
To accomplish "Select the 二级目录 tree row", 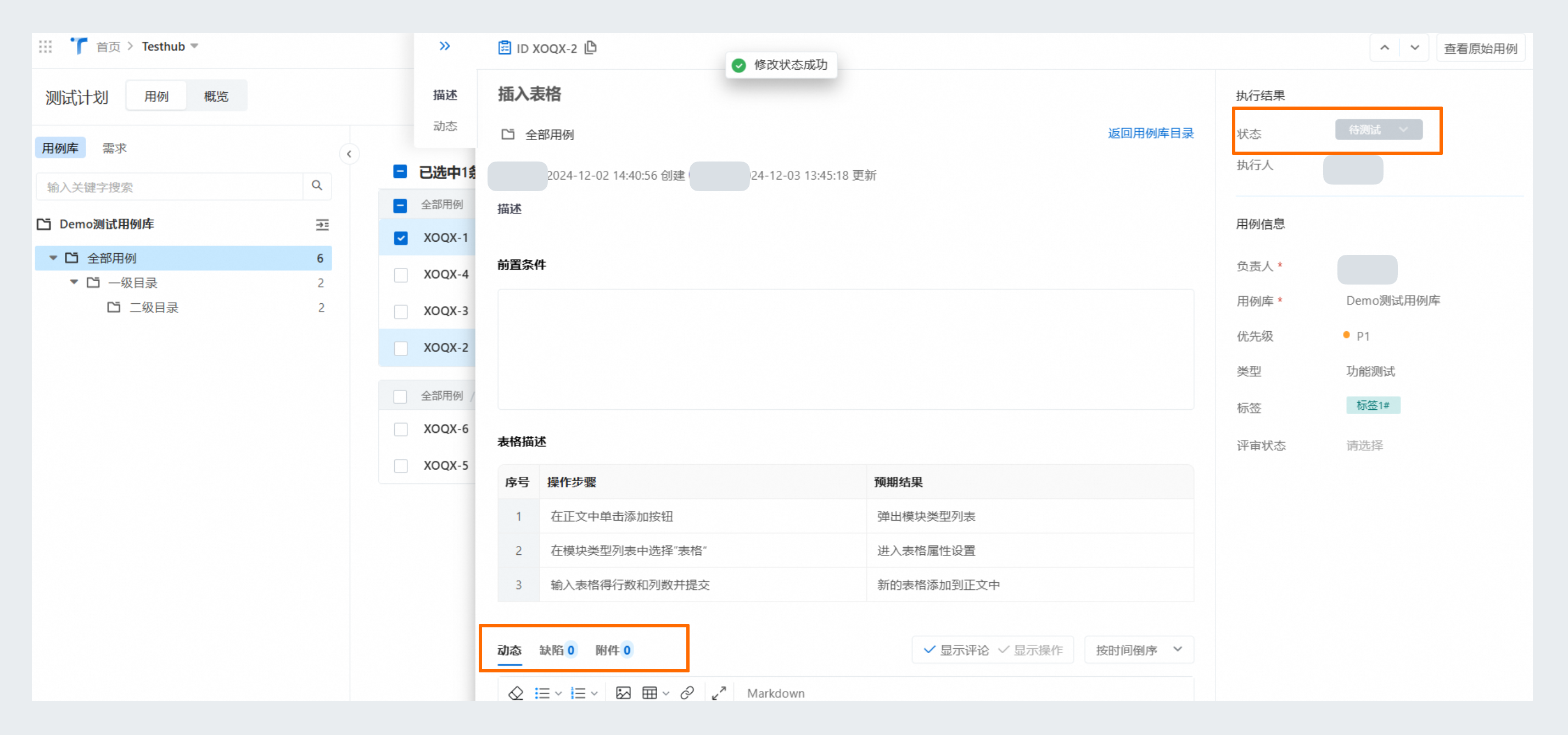I will (183, 308).
